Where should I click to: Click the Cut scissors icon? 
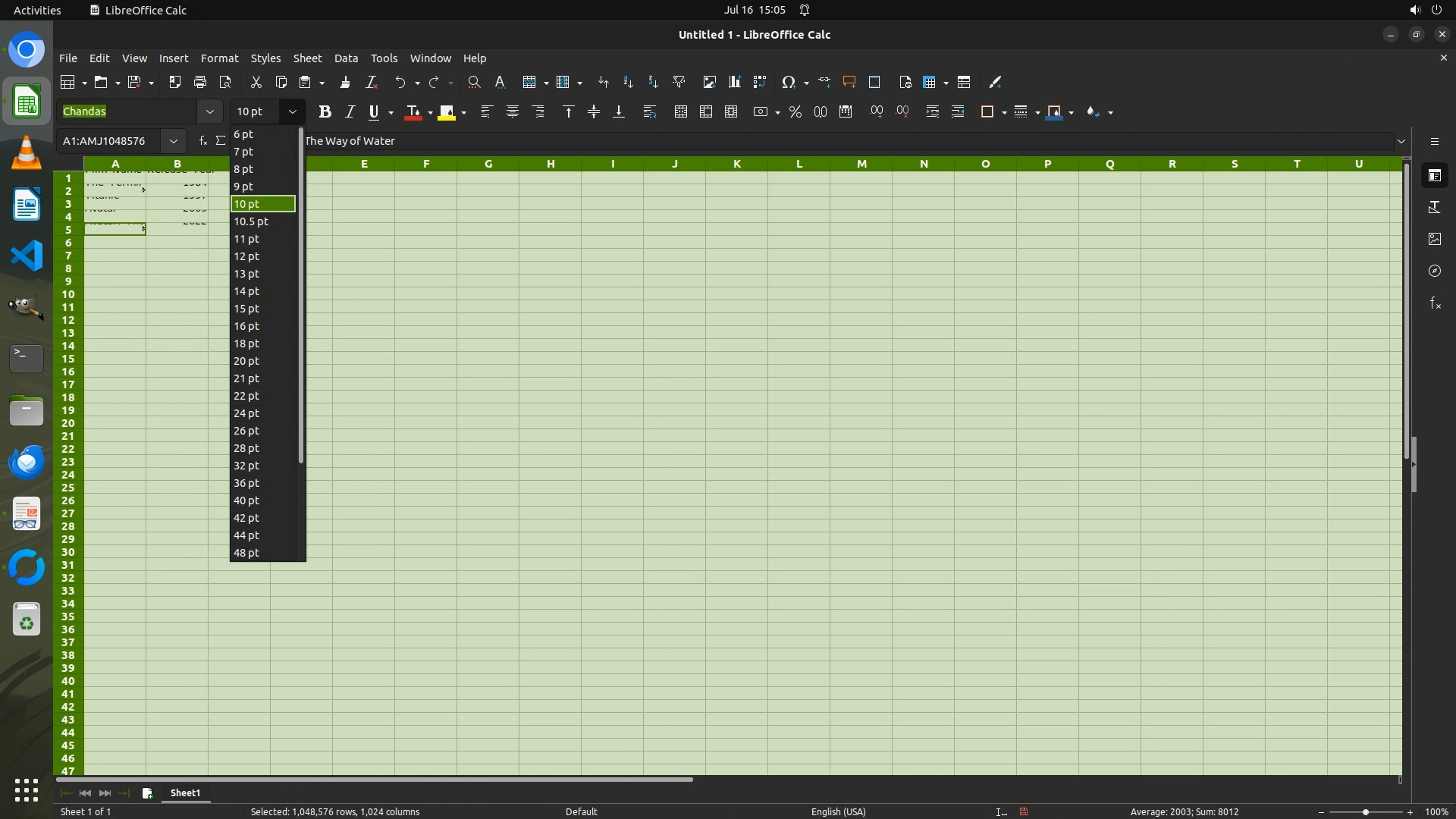click(x=256, y=82)
